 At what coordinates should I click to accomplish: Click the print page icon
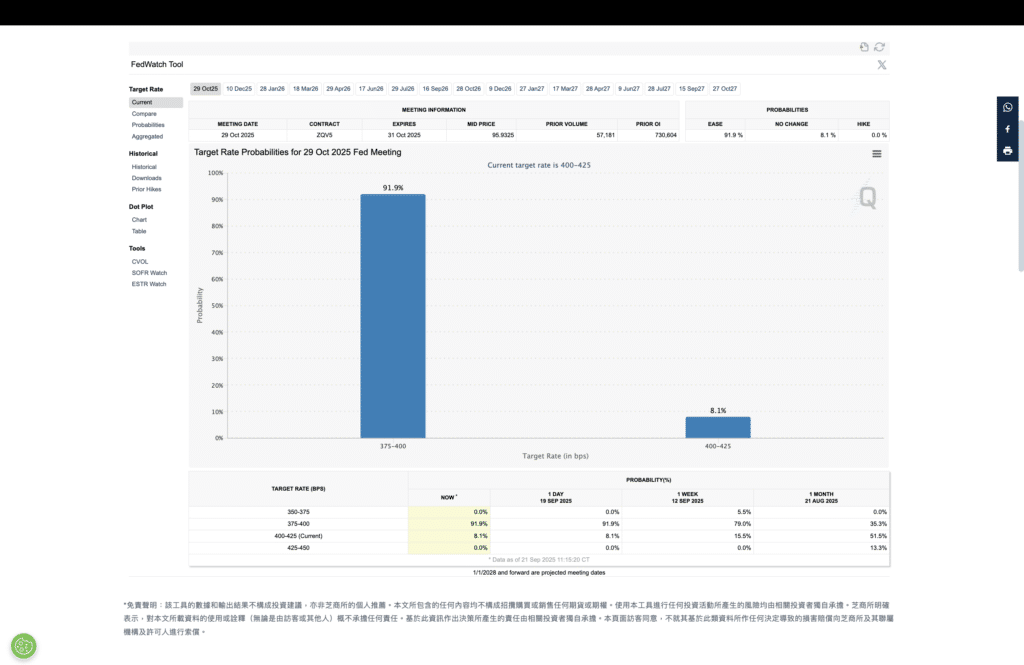point(1007,151)
